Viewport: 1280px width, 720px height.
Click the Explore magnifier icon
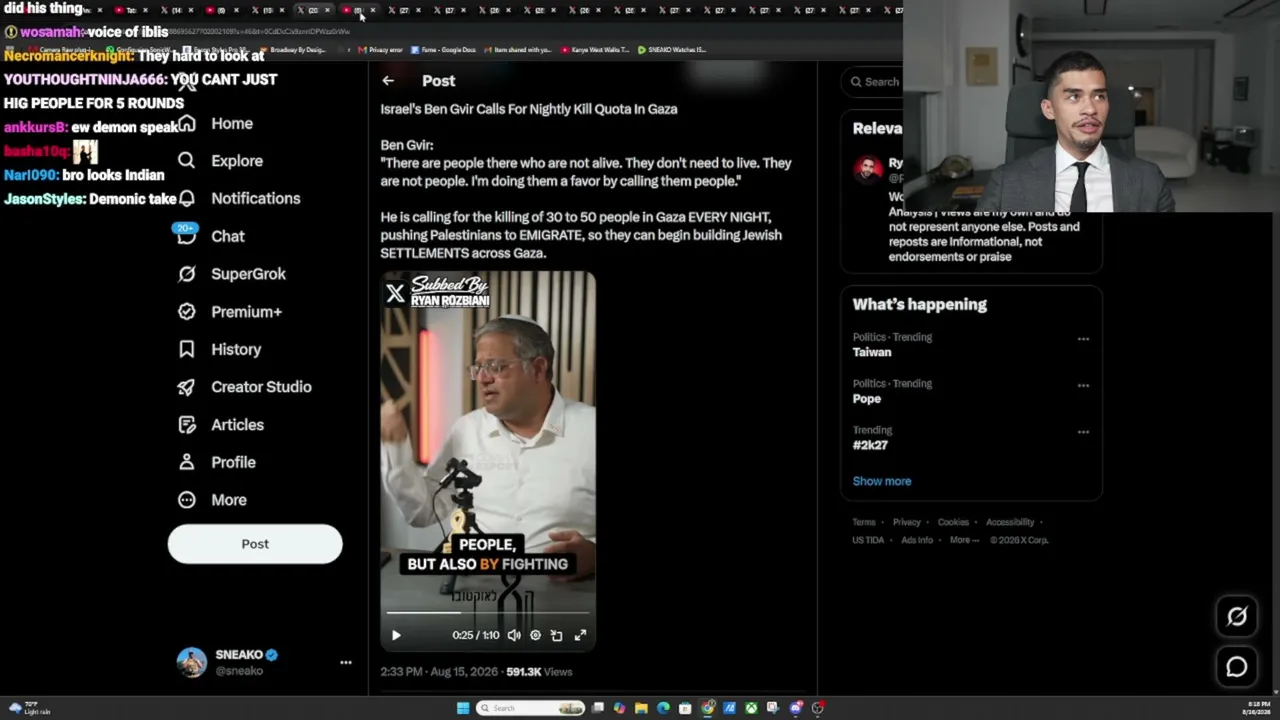tap(186, 161)
